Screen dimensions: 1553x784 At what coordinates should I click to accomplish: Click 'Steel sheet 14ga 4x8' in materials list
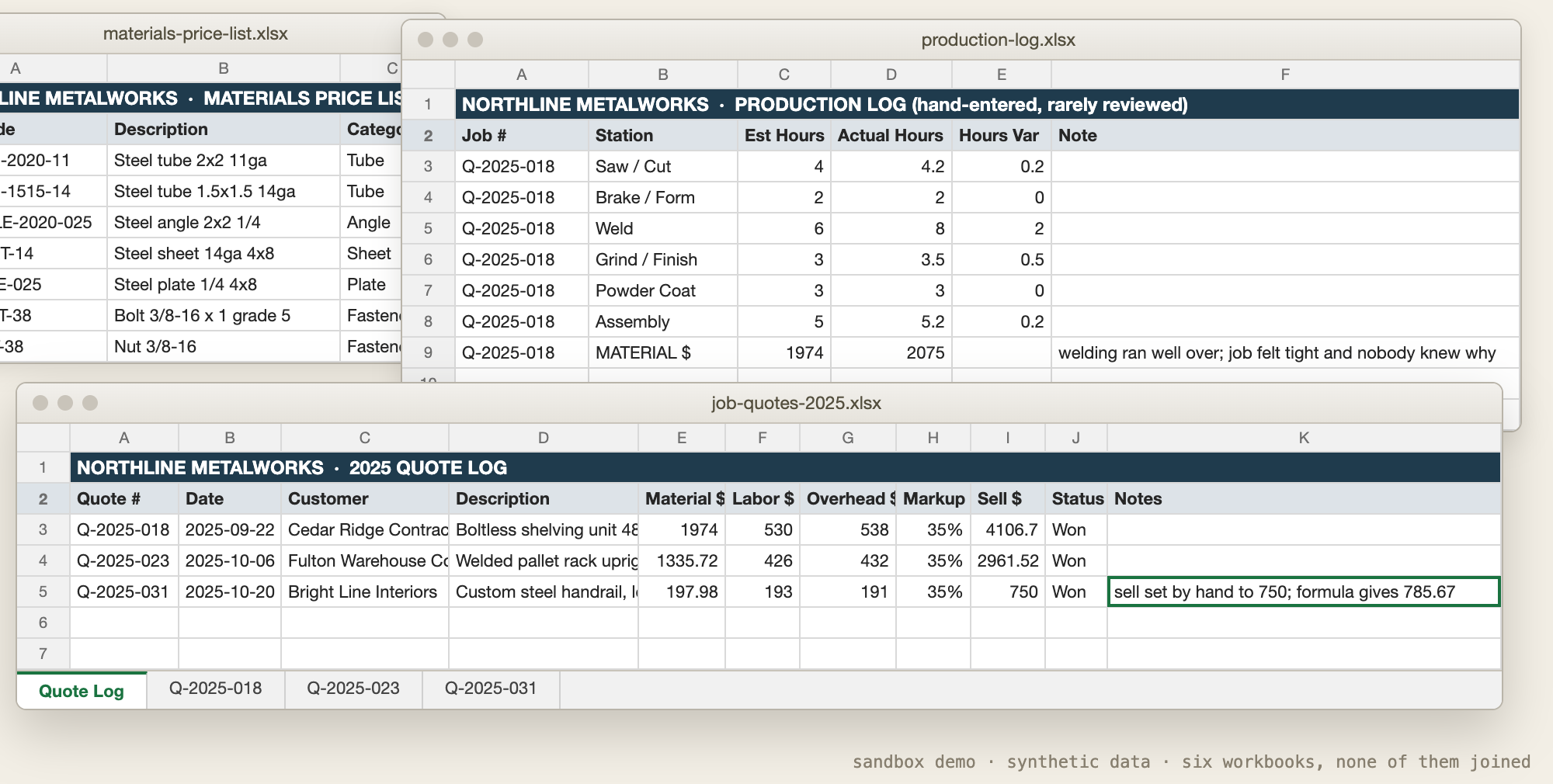click(x=224, y=253)
